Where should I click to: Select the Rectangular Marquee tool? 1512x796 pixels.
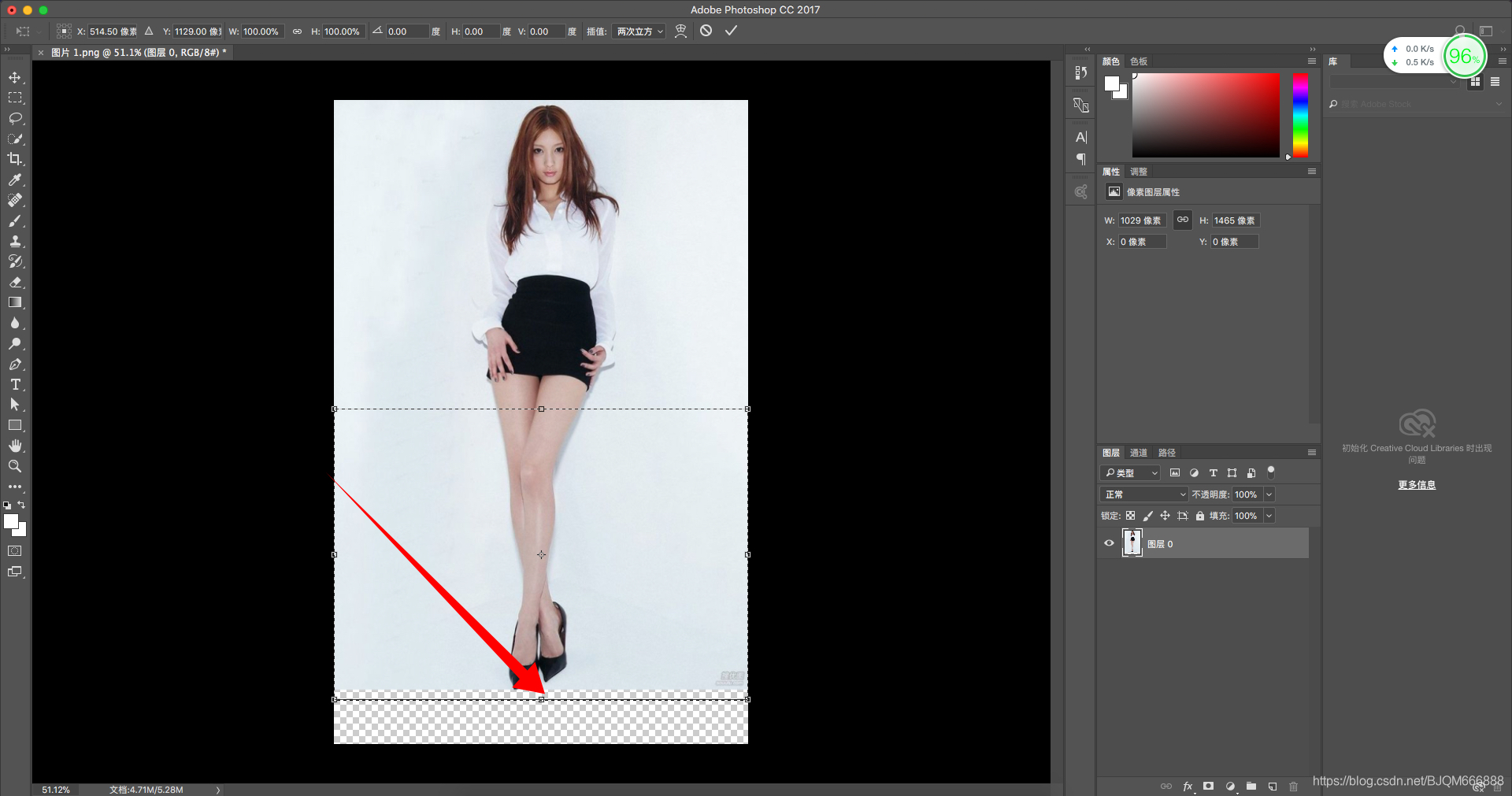(x=15, y=98)
